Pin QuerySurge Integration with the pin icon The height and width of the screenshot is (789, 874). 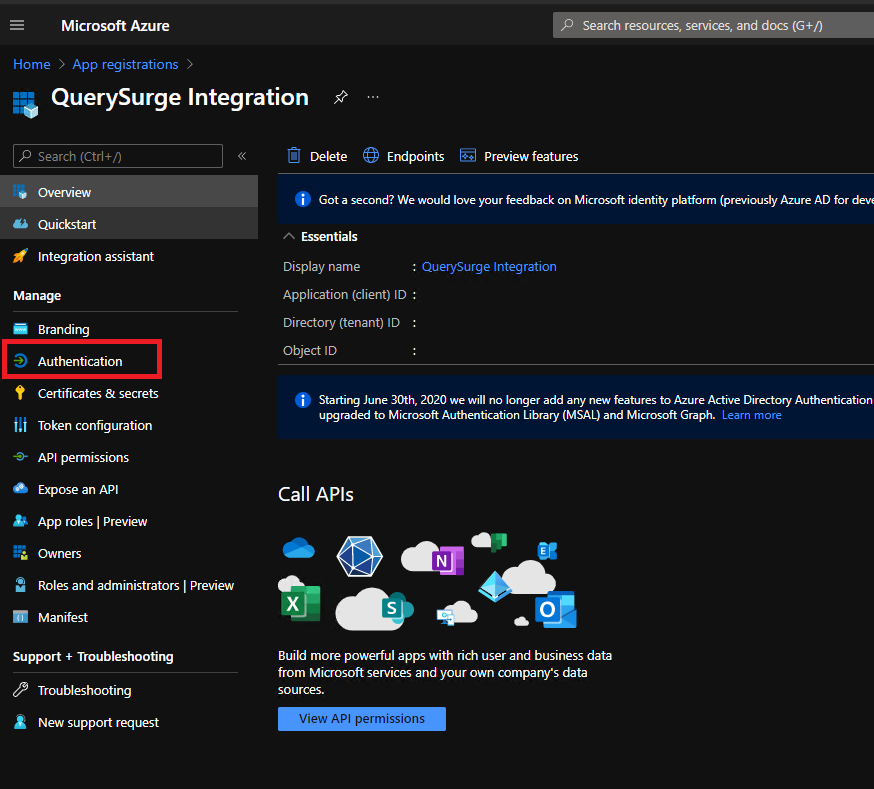[341, 97]
